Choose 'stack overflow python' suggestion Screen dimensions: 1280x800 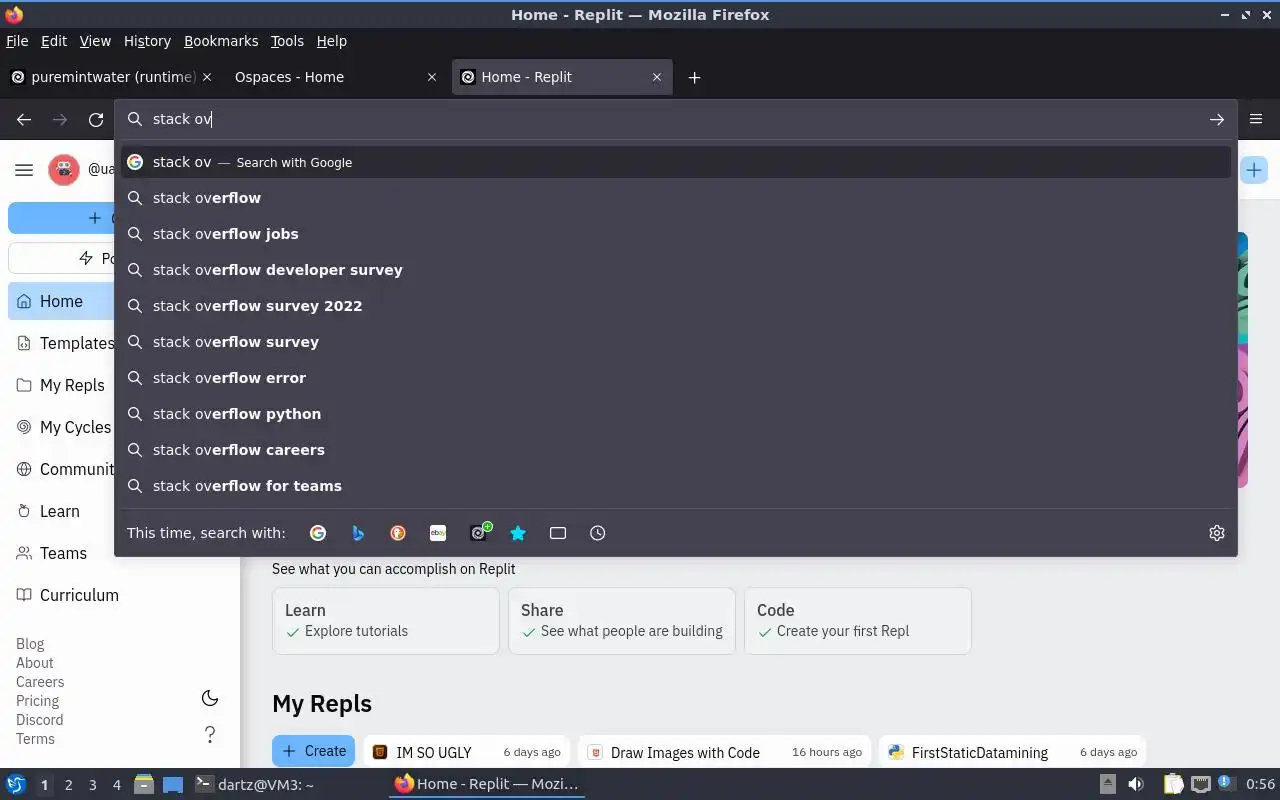tap(676, 414)
